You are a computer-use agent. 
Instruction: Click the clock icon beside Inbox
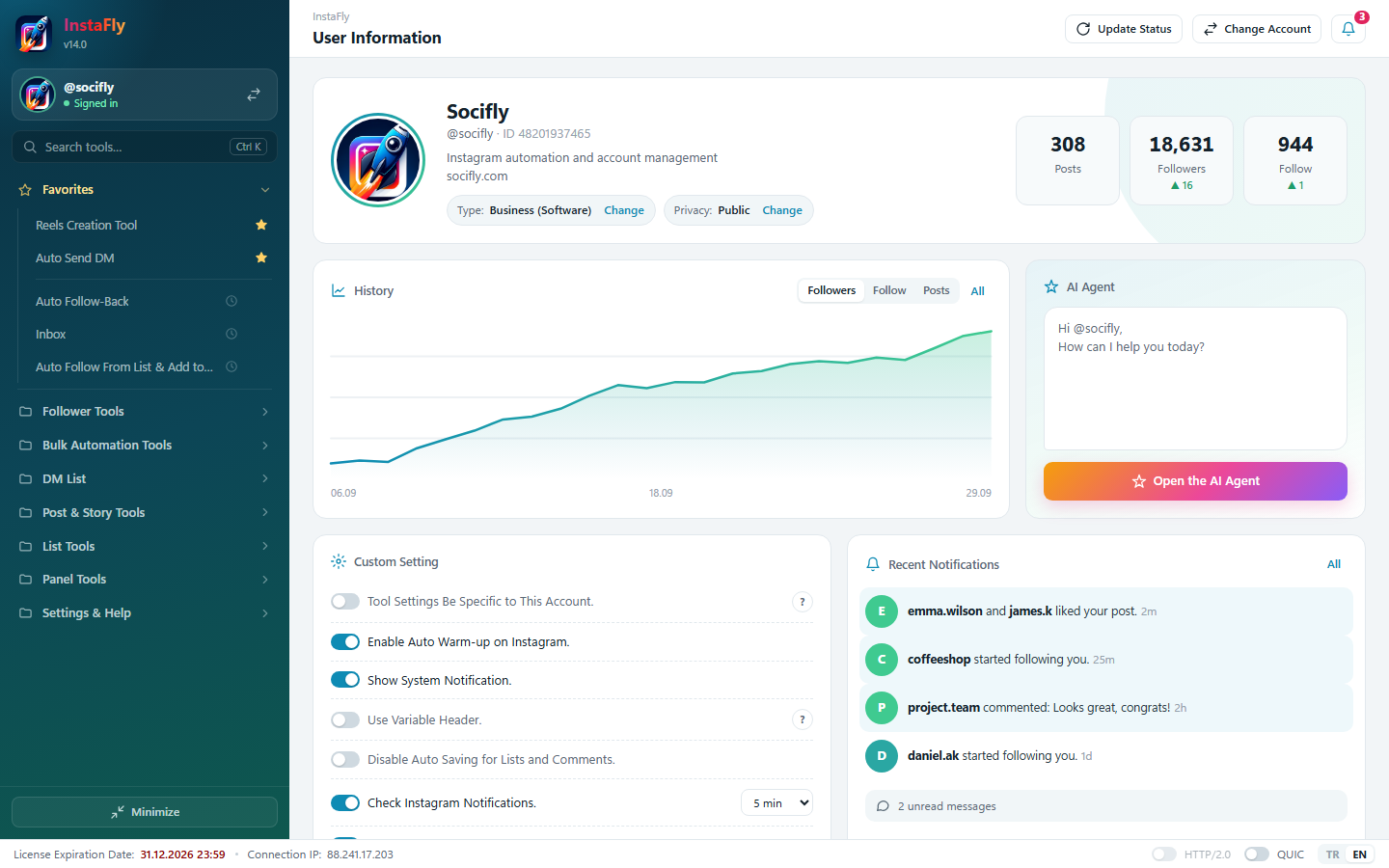pyautogui.click(x=231, y=334)
